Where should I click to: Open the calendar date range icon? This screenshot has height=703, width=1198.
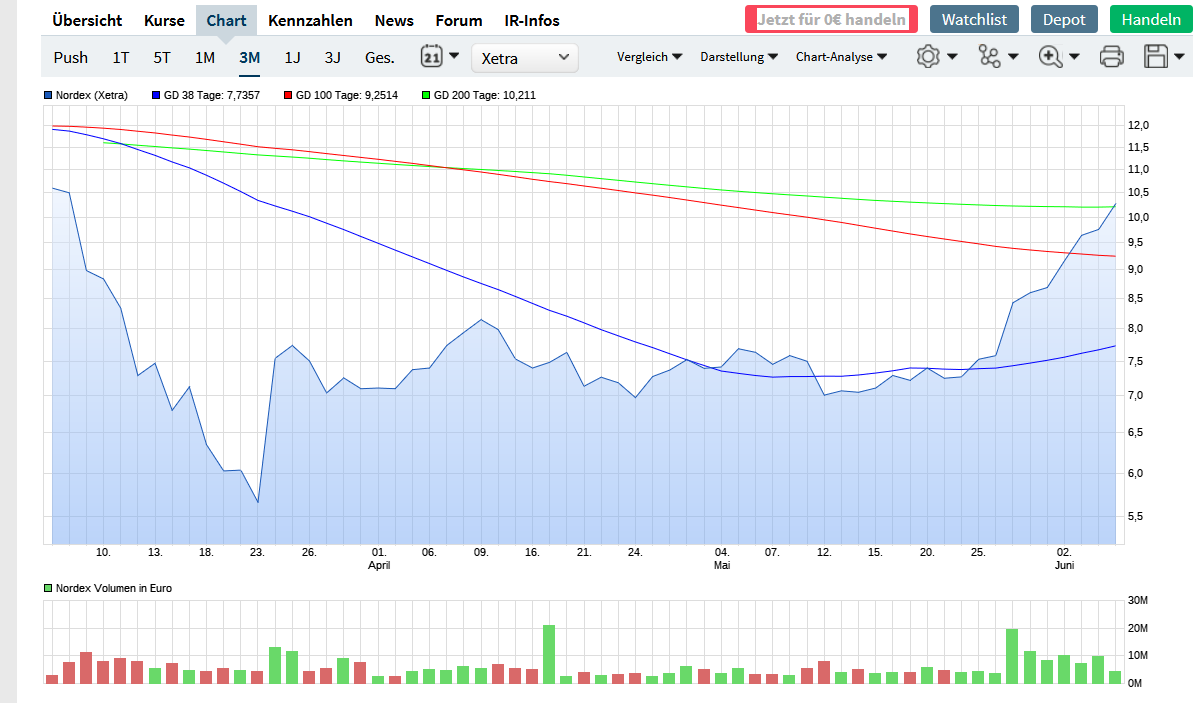pos(432,56)
